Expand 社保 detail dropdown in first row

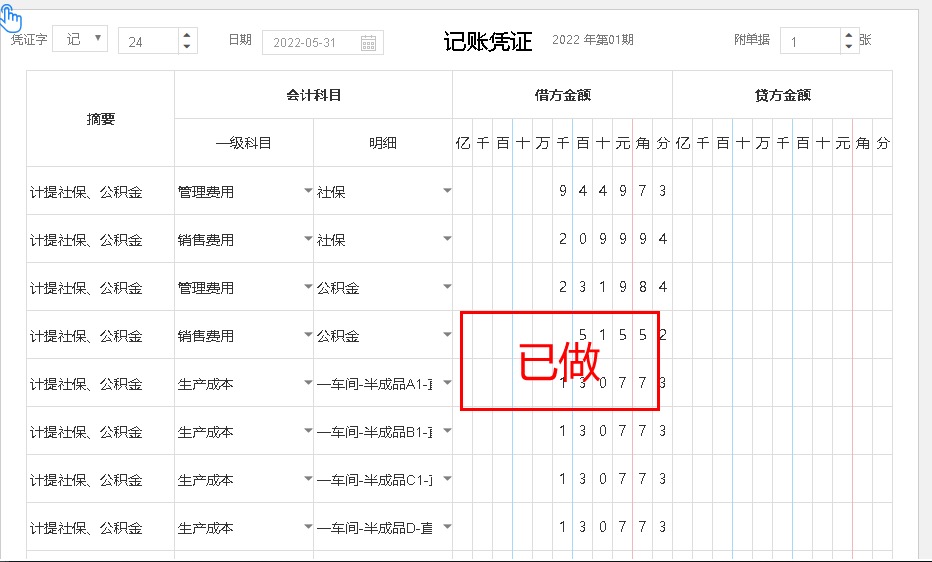click(447, 191)
